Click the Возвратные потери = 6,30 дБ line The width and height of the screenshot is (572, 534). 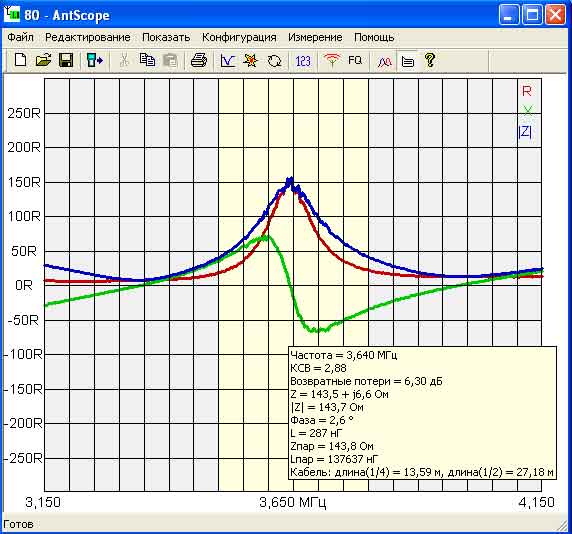366,381
